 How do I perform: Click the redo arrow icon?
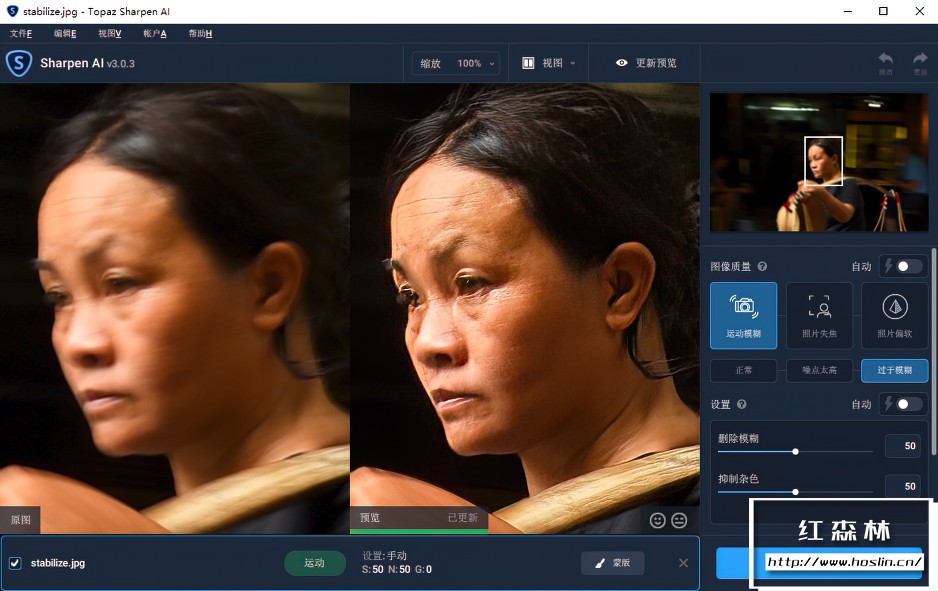point(920,59)
